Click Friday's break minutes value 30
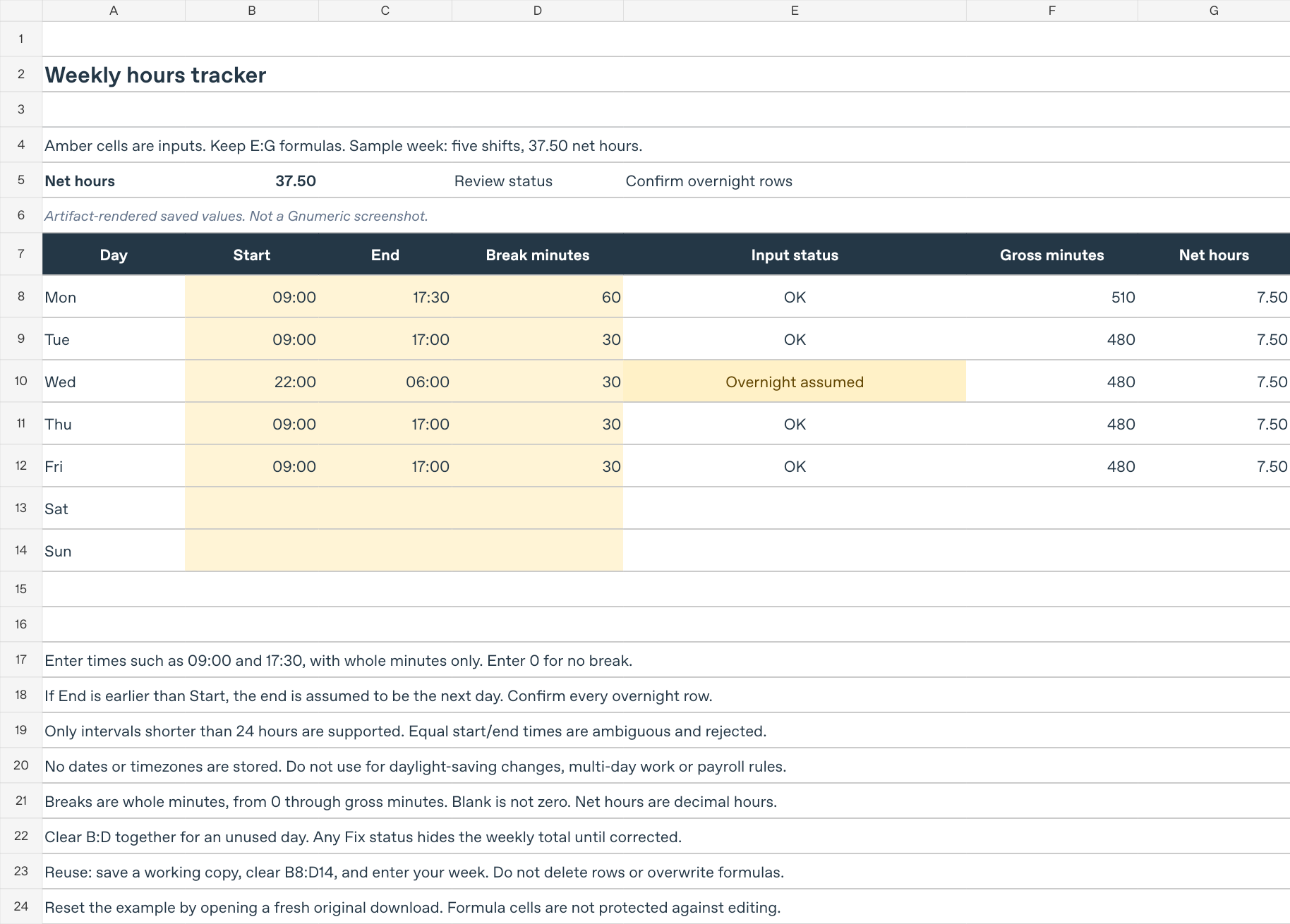 (x=611, y=466)
